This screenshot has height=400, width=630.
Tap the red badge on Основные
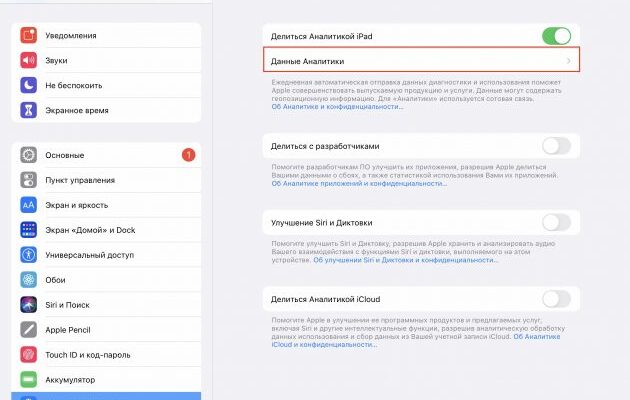pos(188,155)
